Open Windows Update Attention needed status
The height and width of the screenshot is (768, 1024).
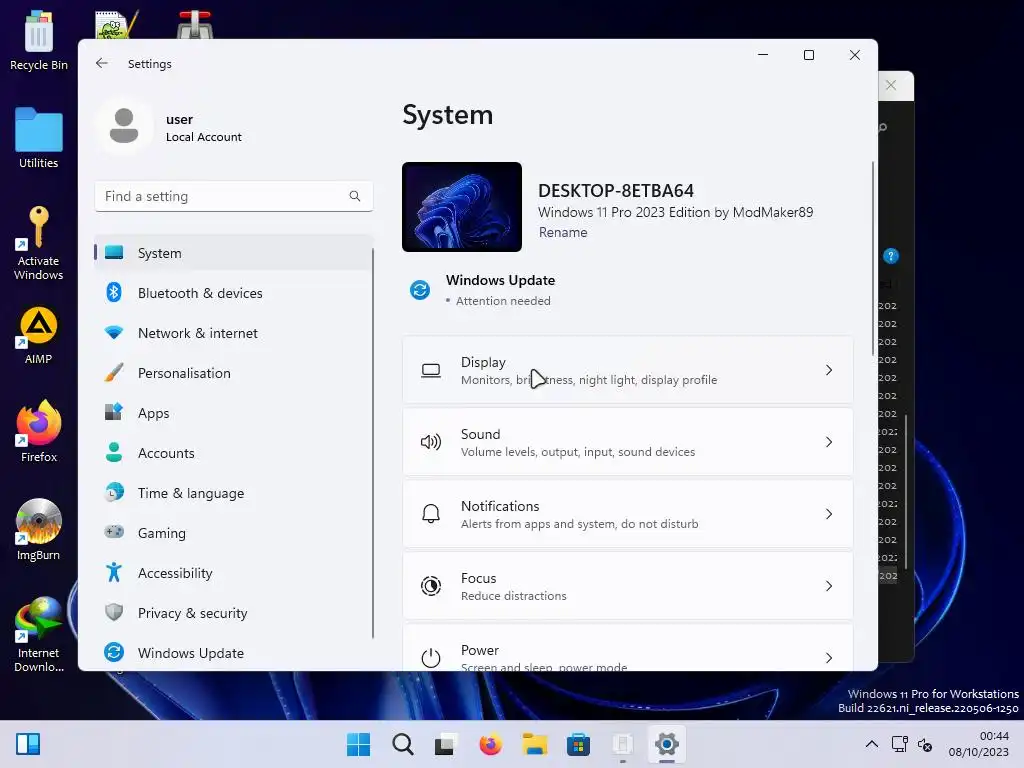483,290
